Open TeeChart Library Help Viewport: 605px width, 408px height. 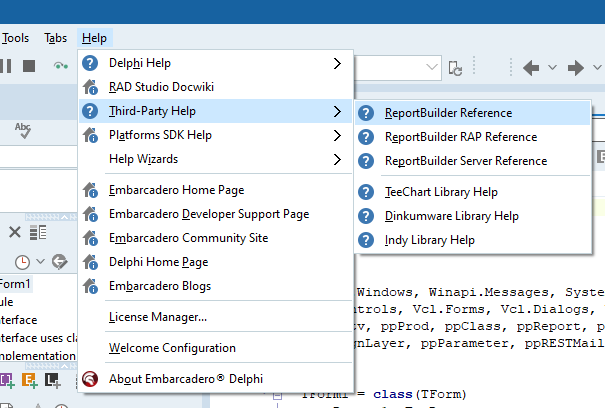[x=473, y=192]
